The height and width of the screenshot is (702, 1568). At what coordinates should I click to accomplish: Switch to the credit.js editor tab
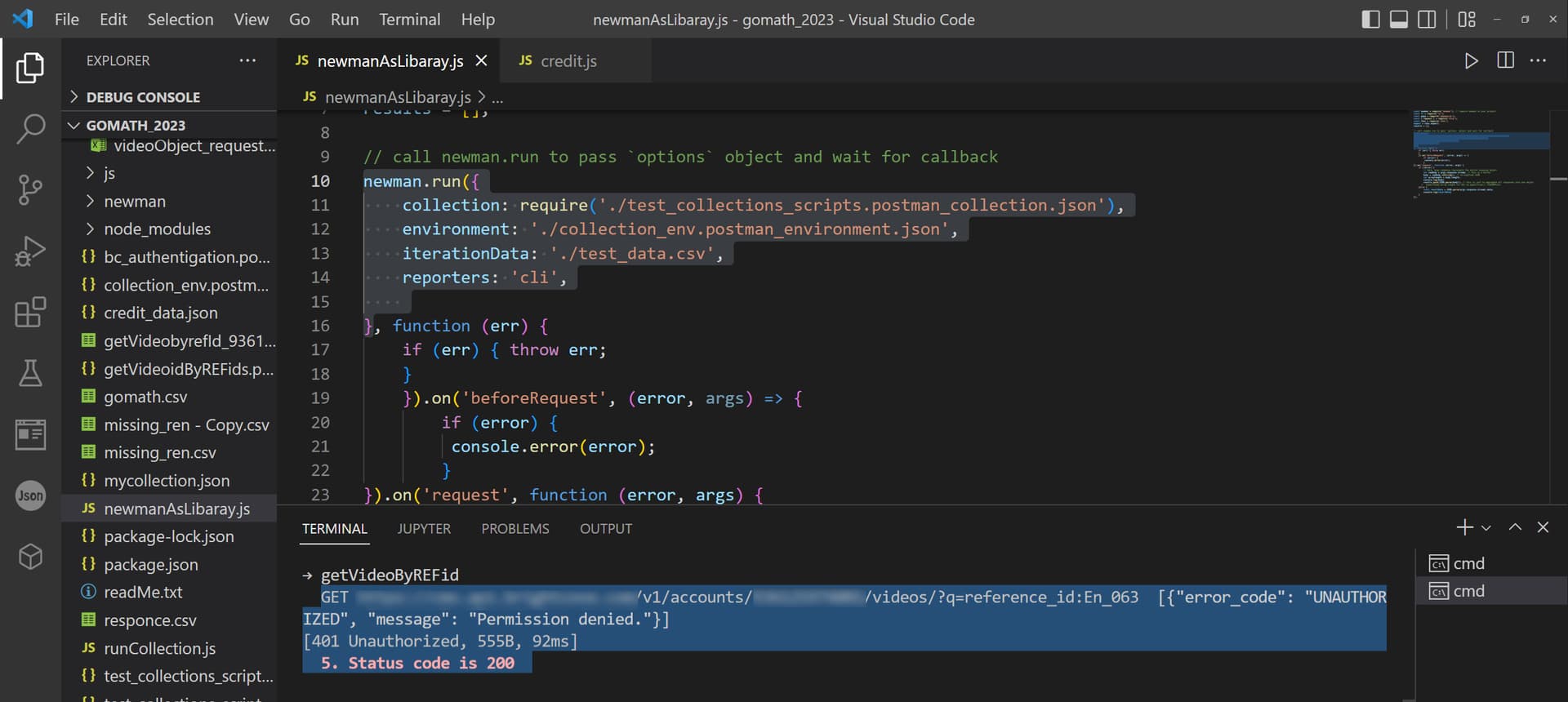tap(576, 60)
